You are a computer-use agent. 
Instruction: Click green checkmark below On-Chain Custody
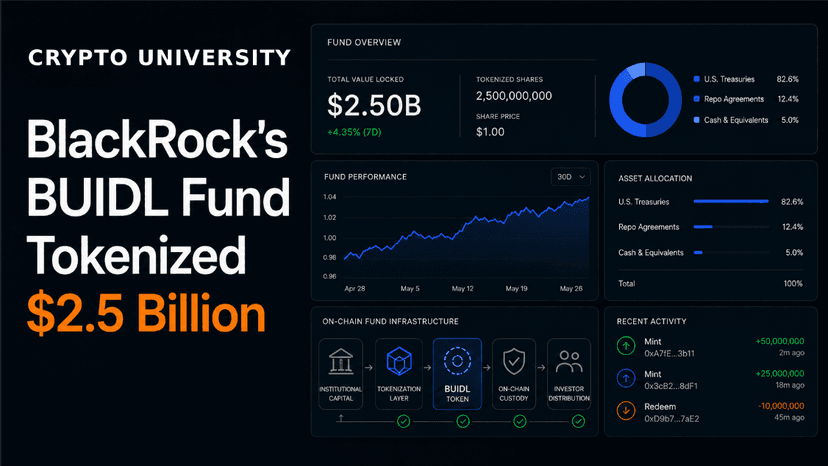[520, 421]
